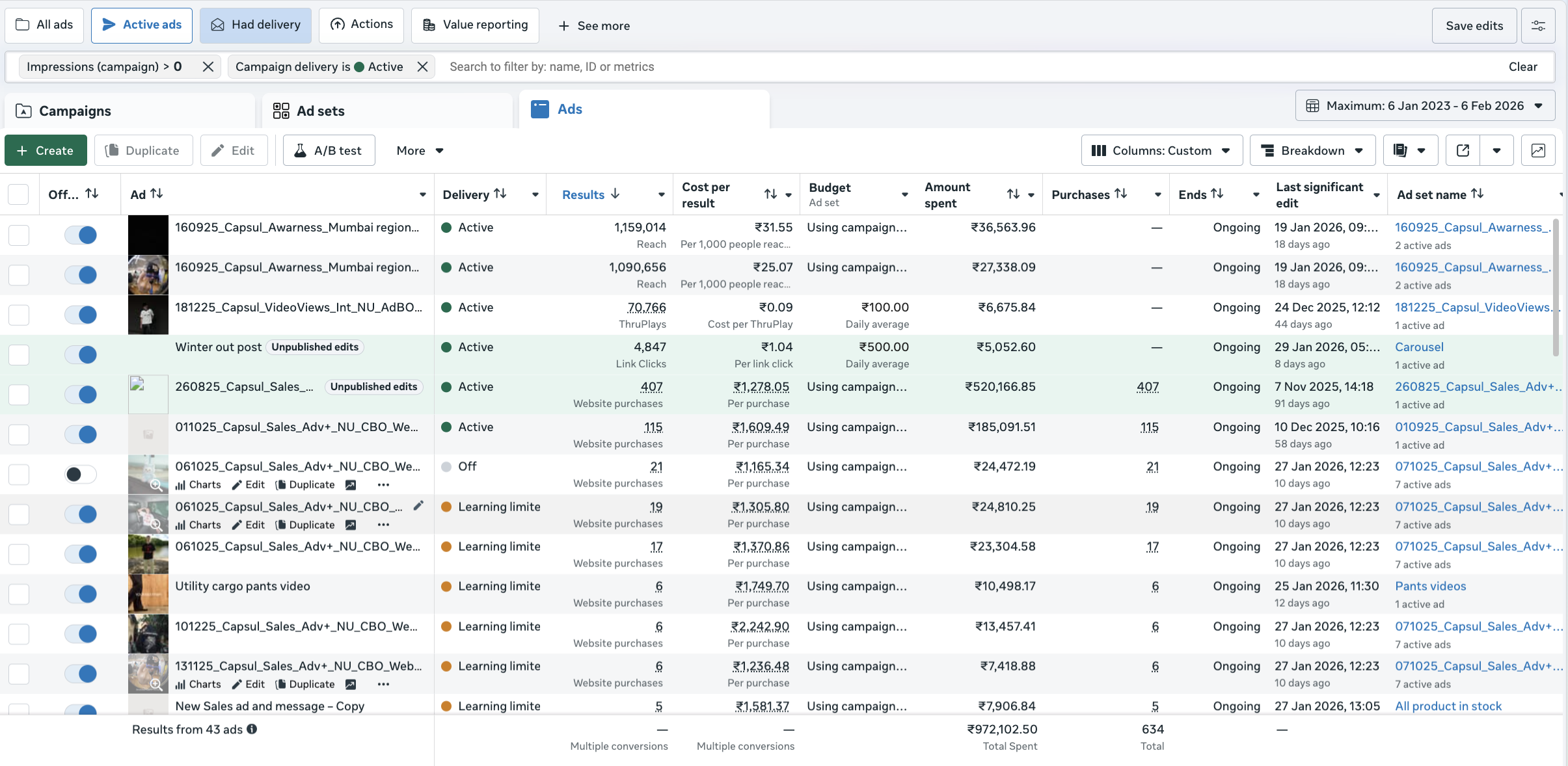The height and width of the screenshot is (766, 1568).
Task: Open the Pants videos ad set link
Action: 1430,586
